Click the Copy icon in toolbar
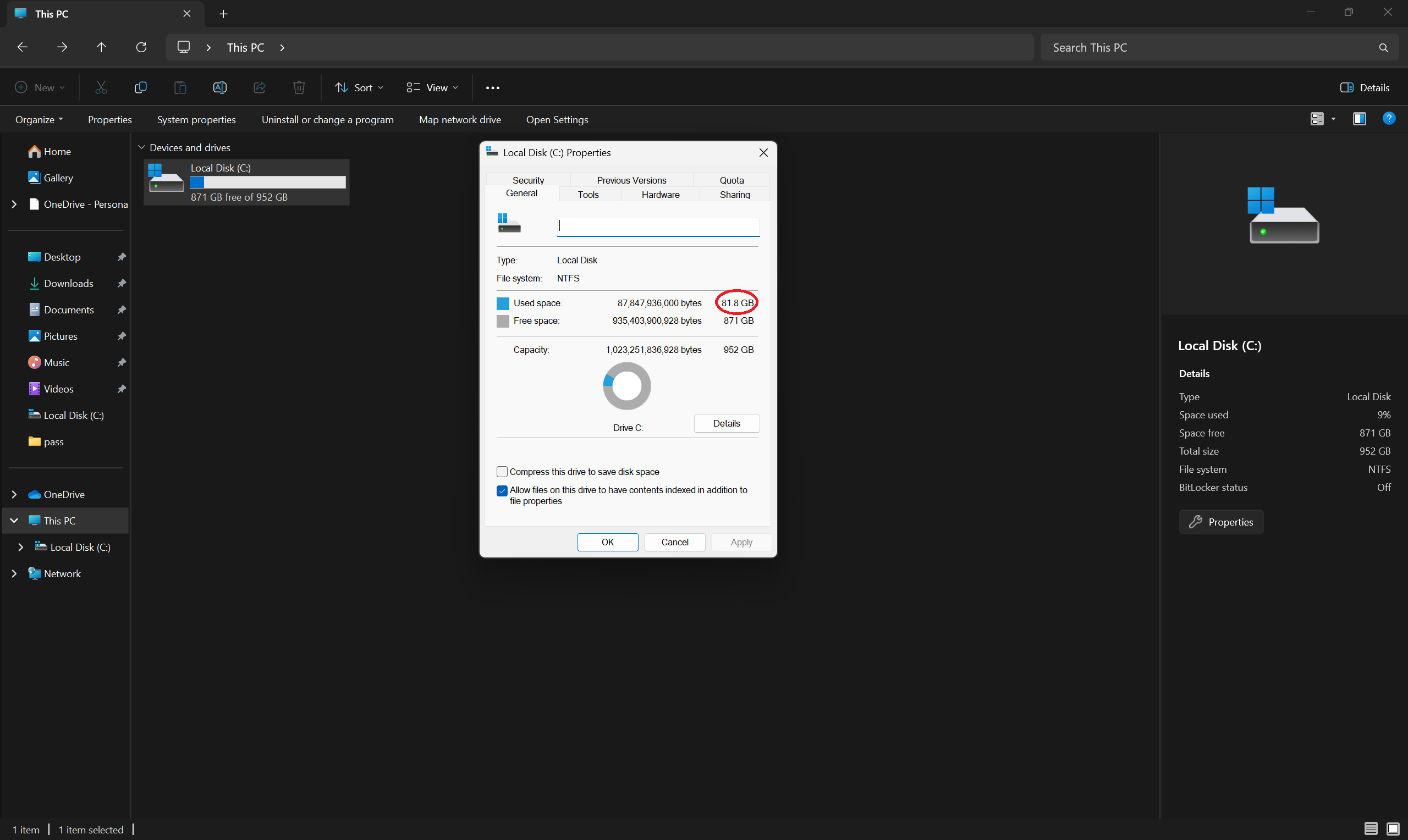The width and height of the screenshot is (1408, 840). (140, 87)
